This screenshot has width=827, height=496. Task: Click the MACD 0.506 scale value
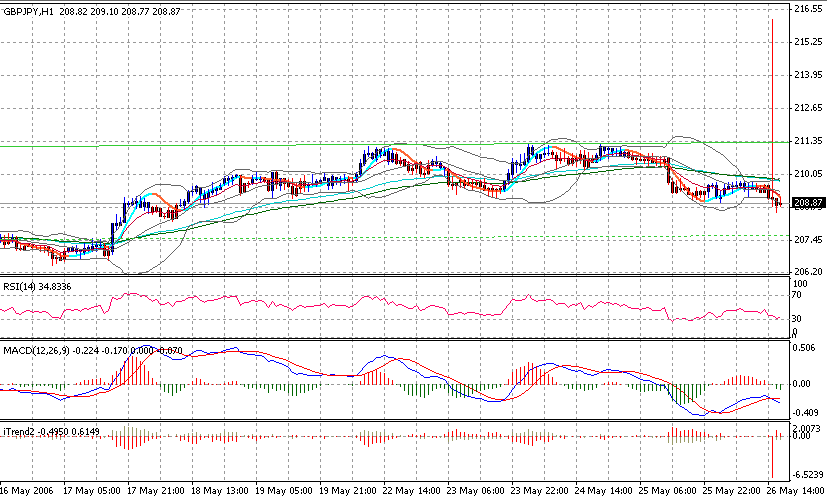click(x=806, y=348)
